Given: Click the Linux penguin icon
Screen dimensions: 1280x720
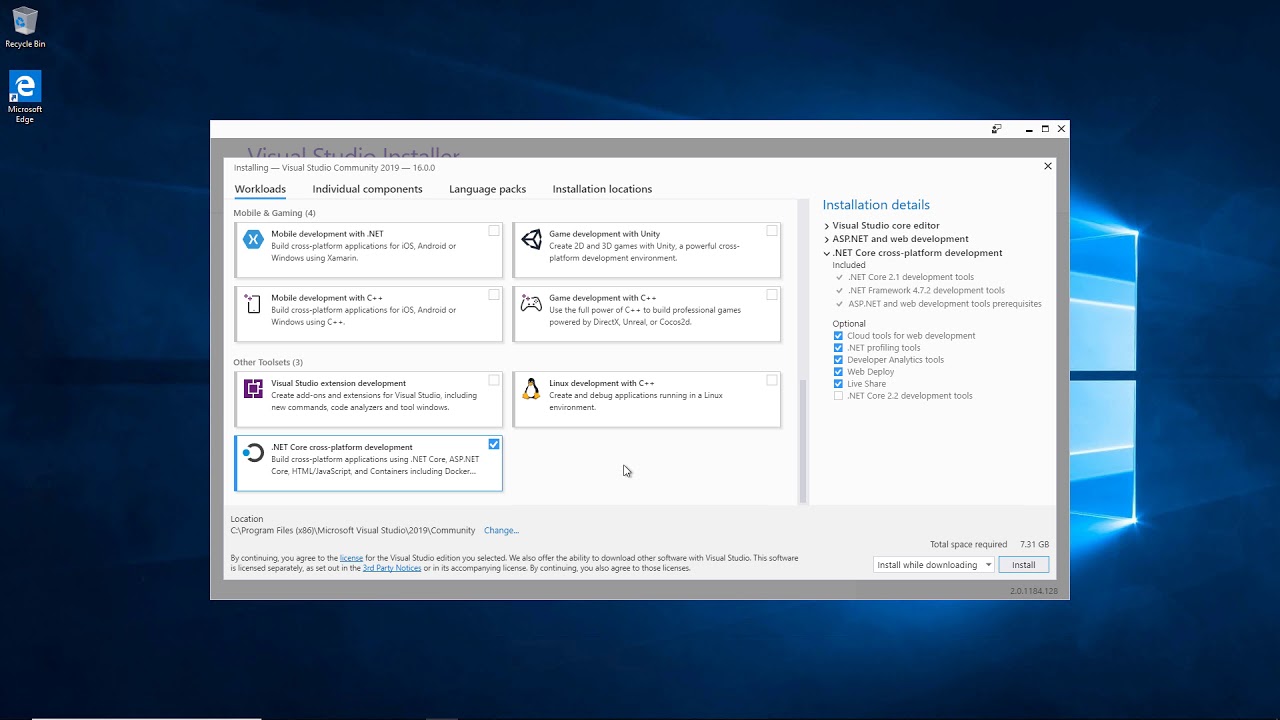Looking at the screenshot, I should point(531,389).
